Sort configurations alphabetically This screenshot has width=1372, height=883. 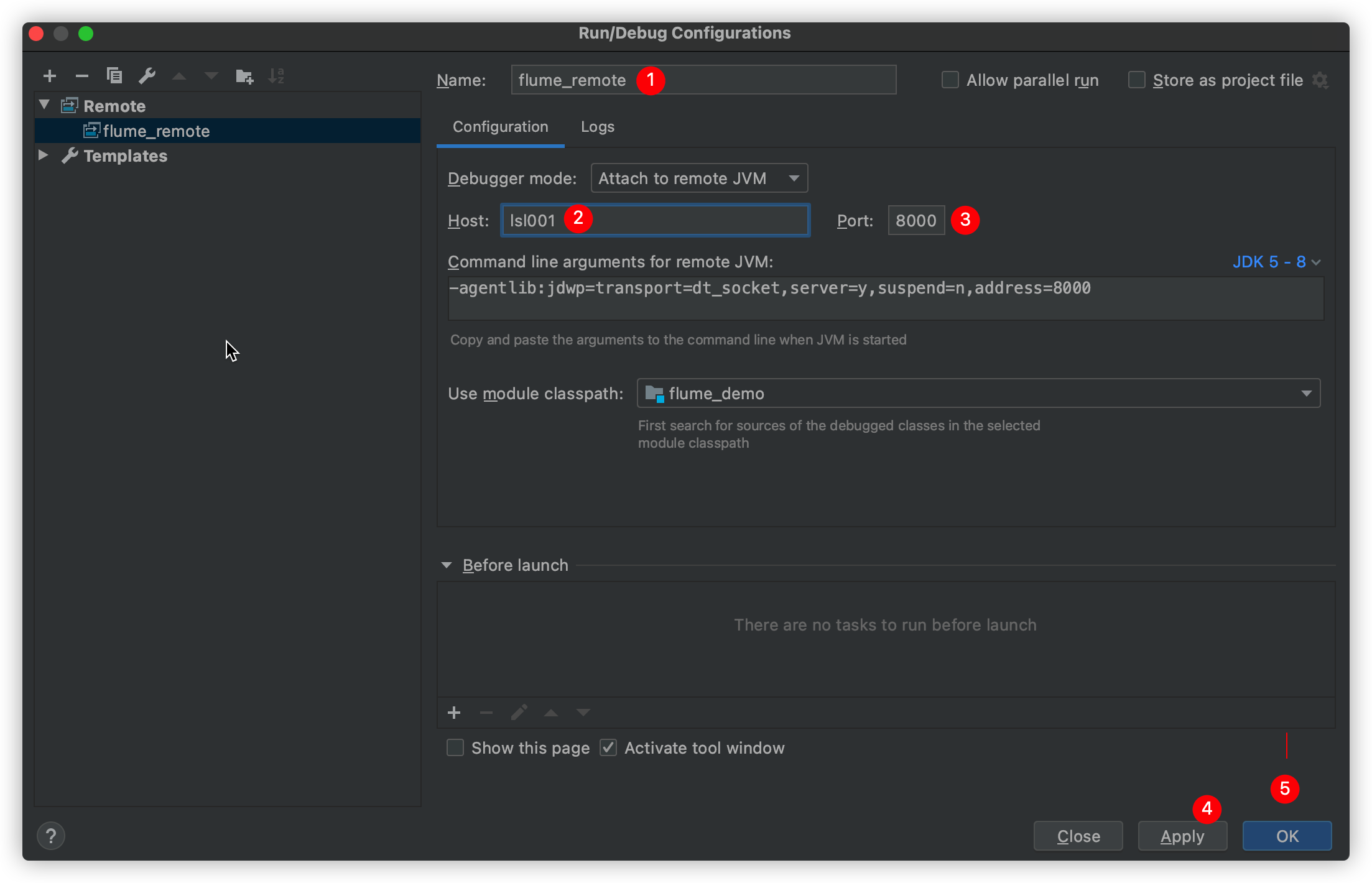(276, 76)
